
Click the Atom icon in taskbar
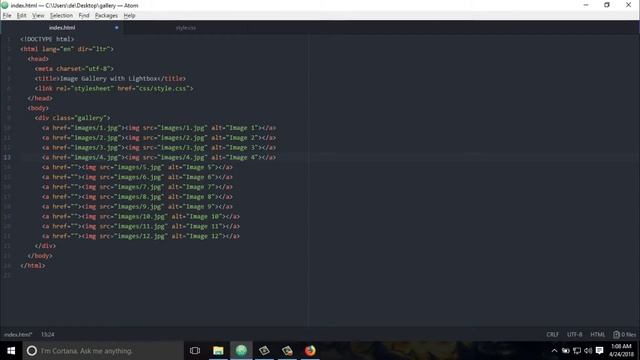point(241,351)
